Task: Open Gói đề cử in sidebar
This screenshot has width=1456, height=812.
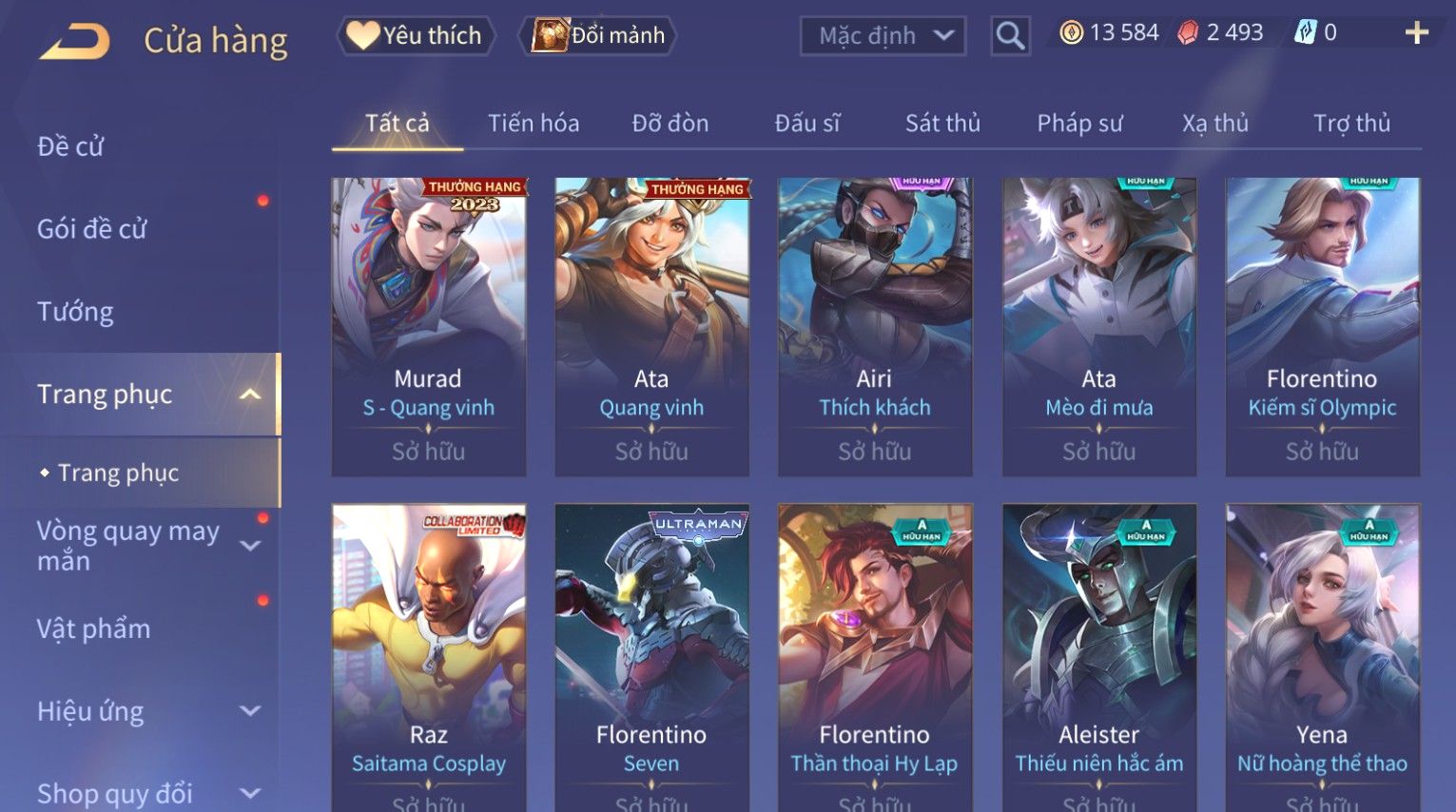Action: 92,229
